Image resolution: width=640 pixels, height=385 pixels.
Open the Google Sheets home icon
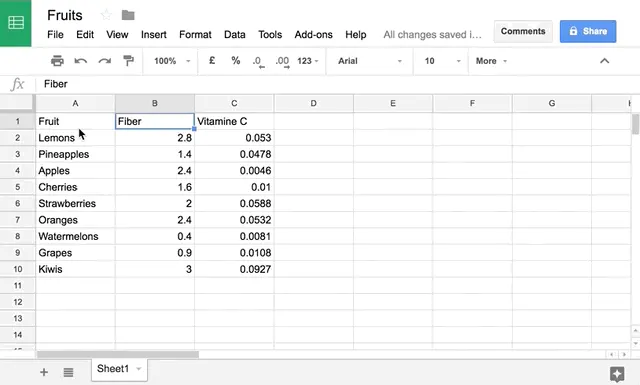point(16,23)
